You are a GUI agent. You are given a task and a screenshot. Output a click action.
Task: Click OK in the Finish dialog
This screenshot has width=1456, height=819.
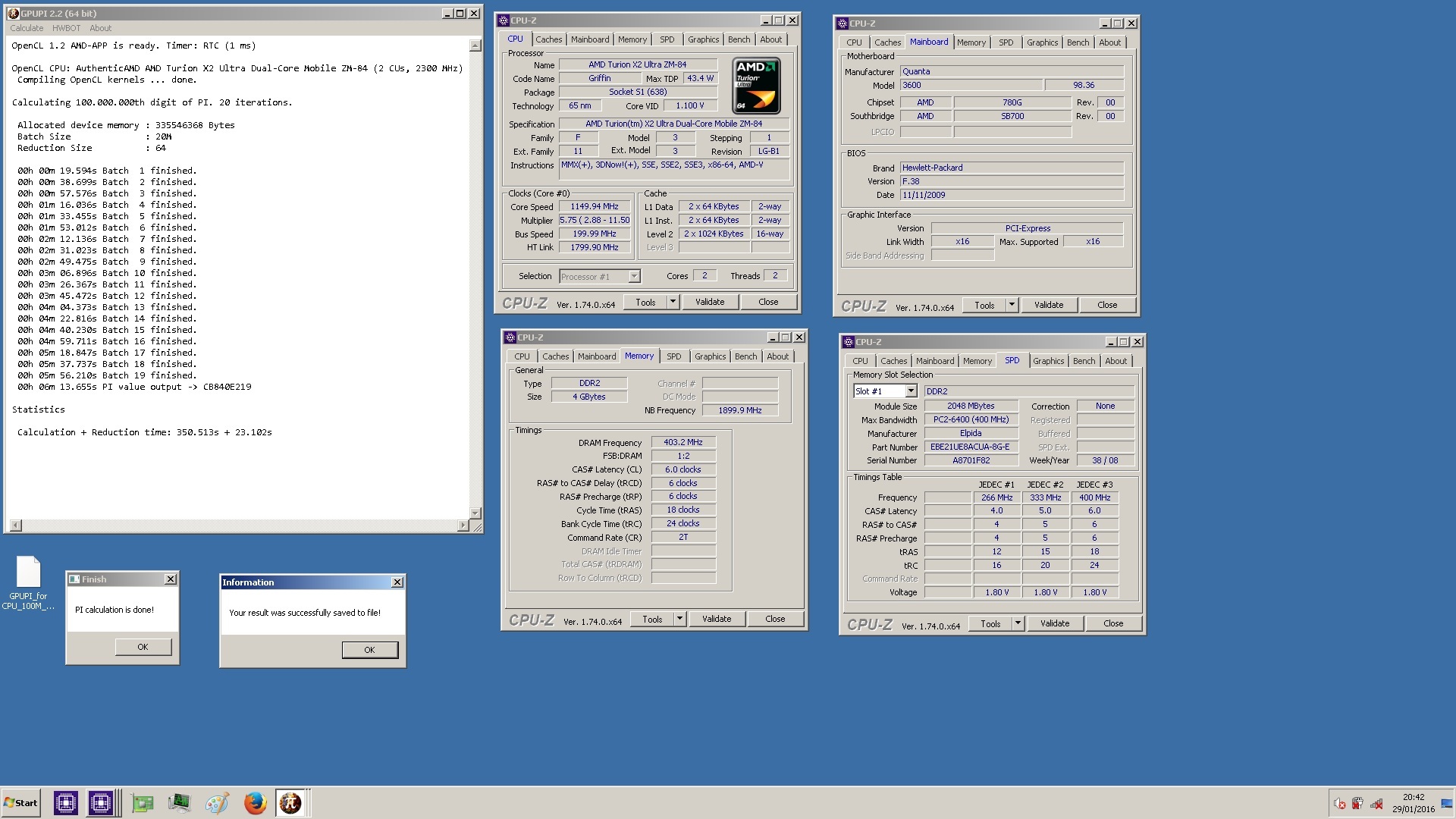[143, 647]
